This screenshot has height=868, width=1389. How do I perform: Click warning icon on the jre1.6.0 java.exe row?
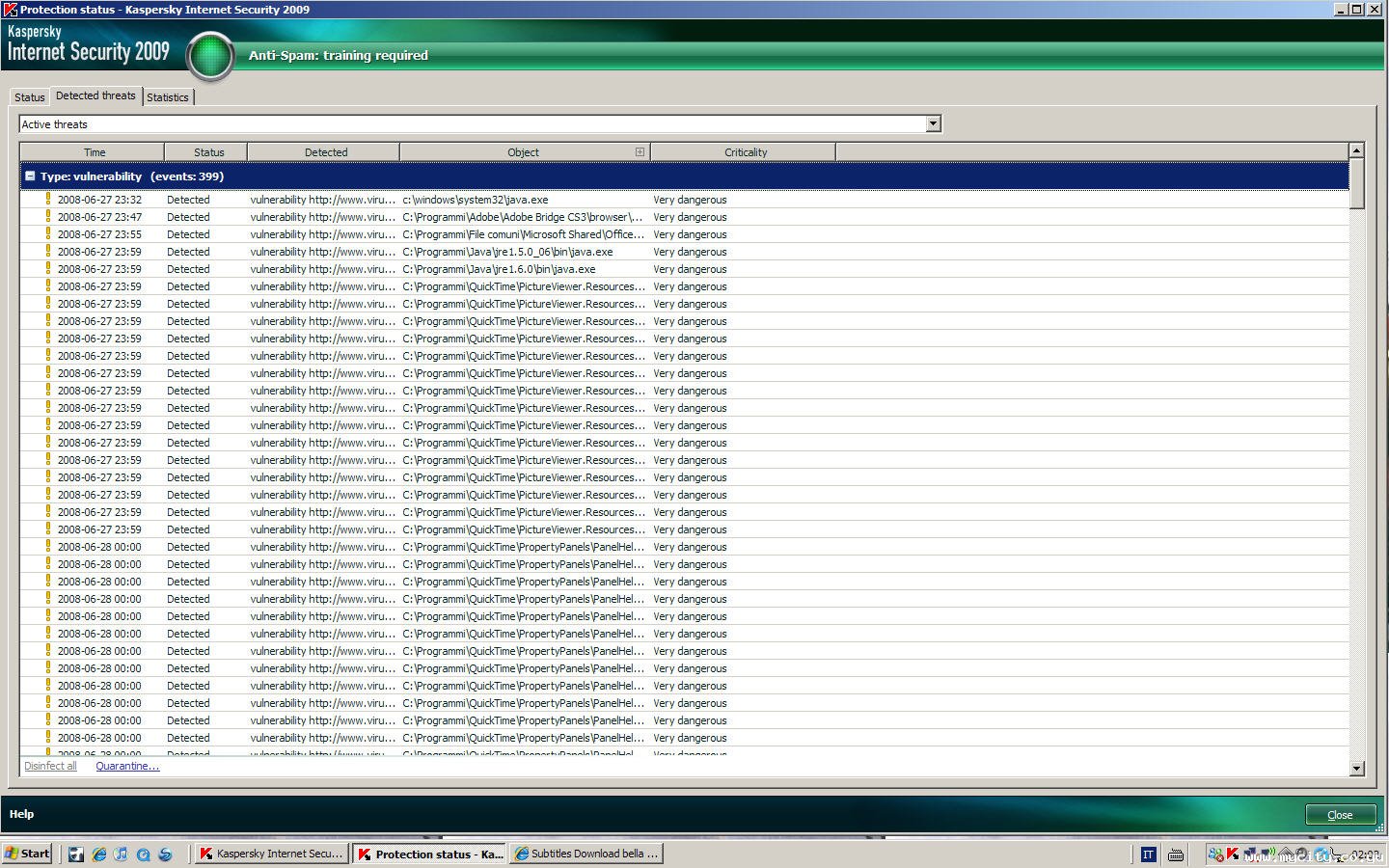(x=48, y=269)
